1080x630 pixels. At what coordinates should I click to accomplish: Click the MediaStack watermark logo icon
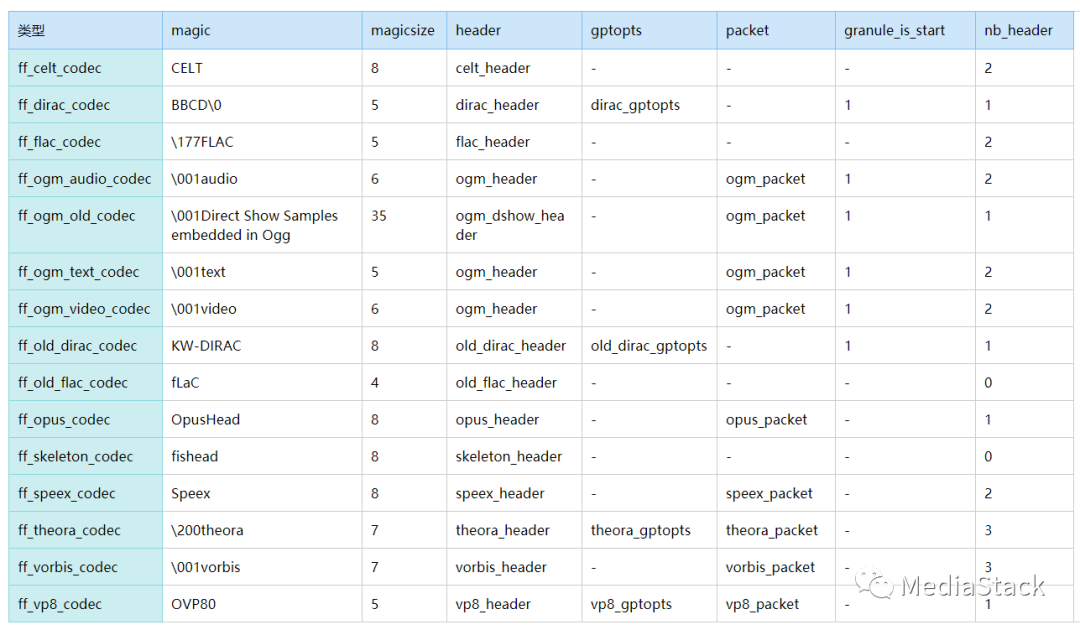[876, 584]
